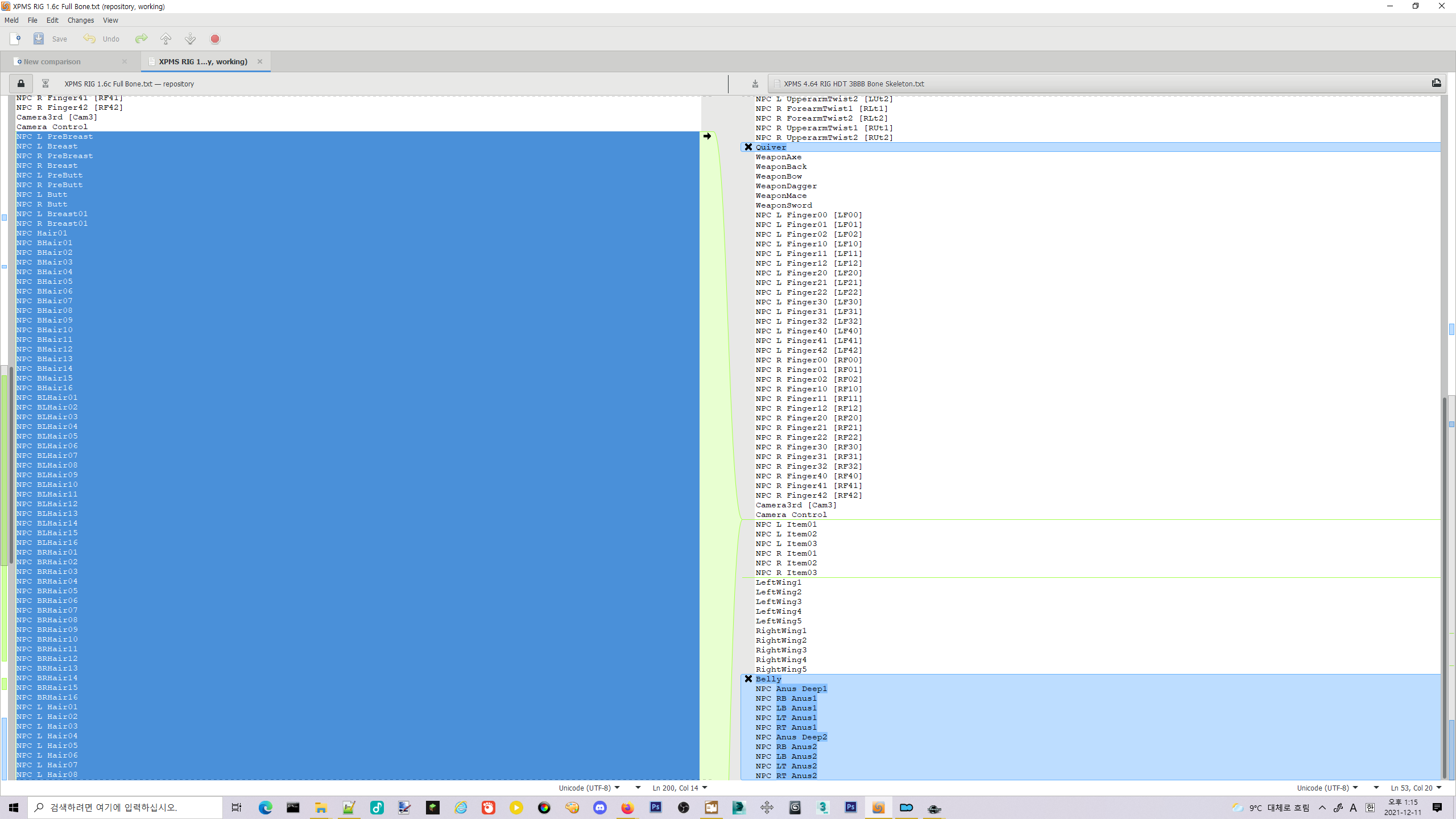Click the New comparison toolbar icon
This screenshot has height=819, width=1456.
15,39
